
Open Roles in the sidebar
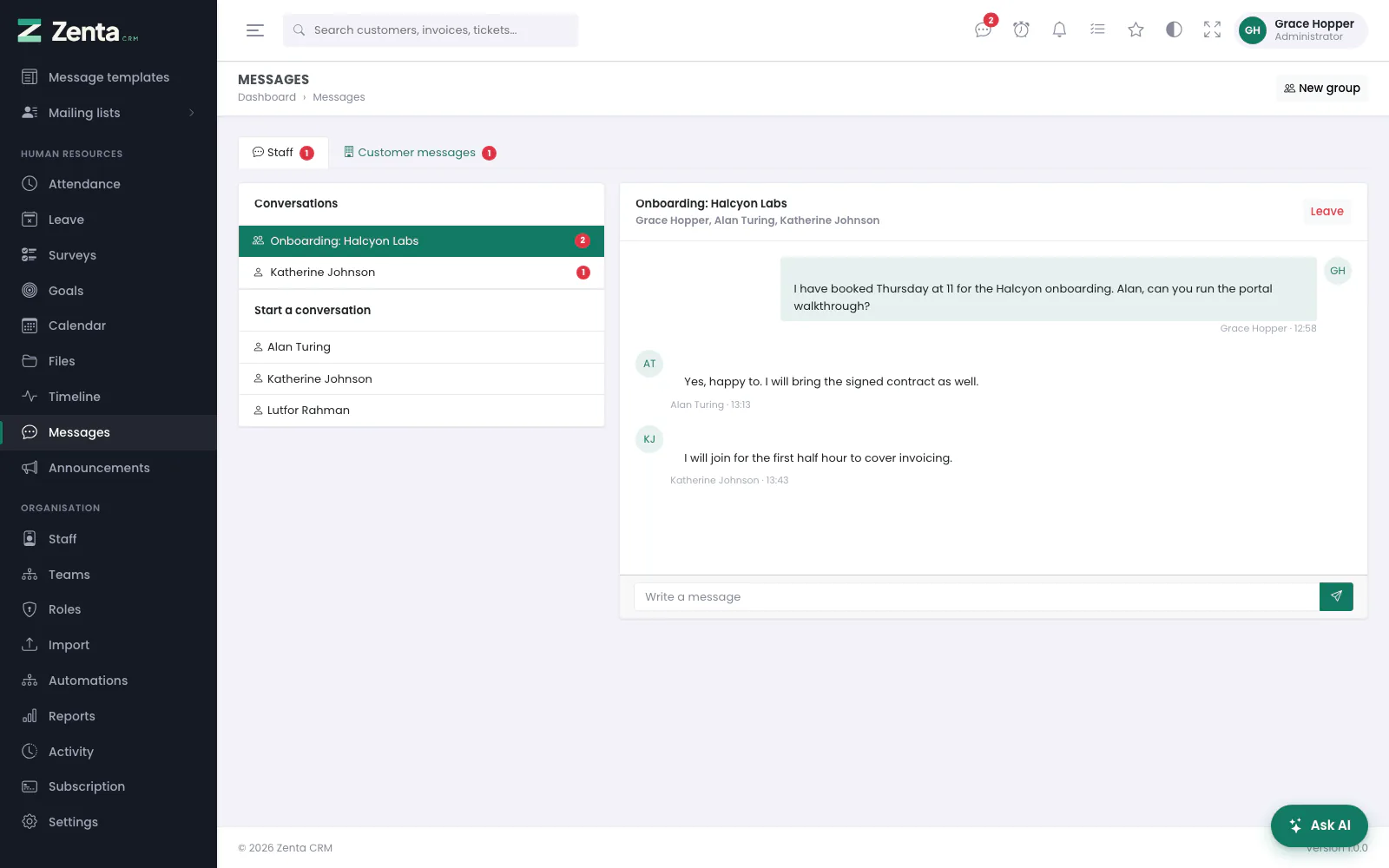click(109, 609)
